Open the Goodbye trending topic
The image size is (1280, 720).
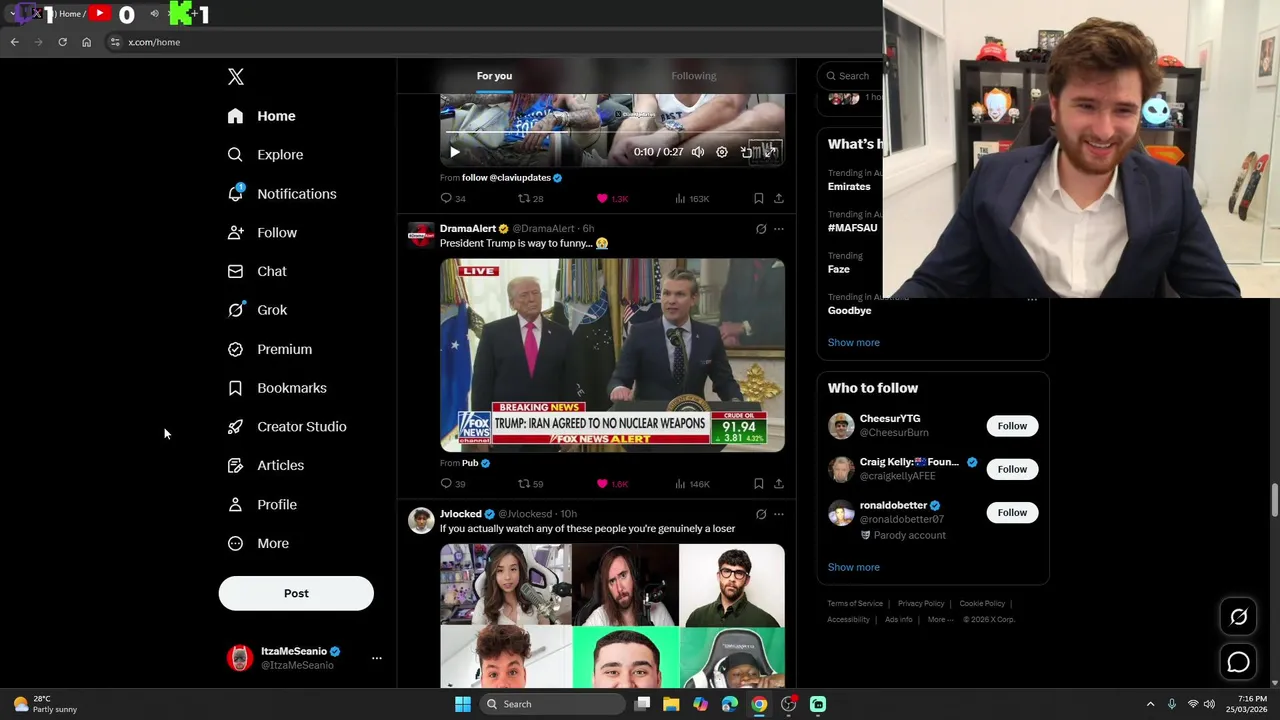(849, 311)
